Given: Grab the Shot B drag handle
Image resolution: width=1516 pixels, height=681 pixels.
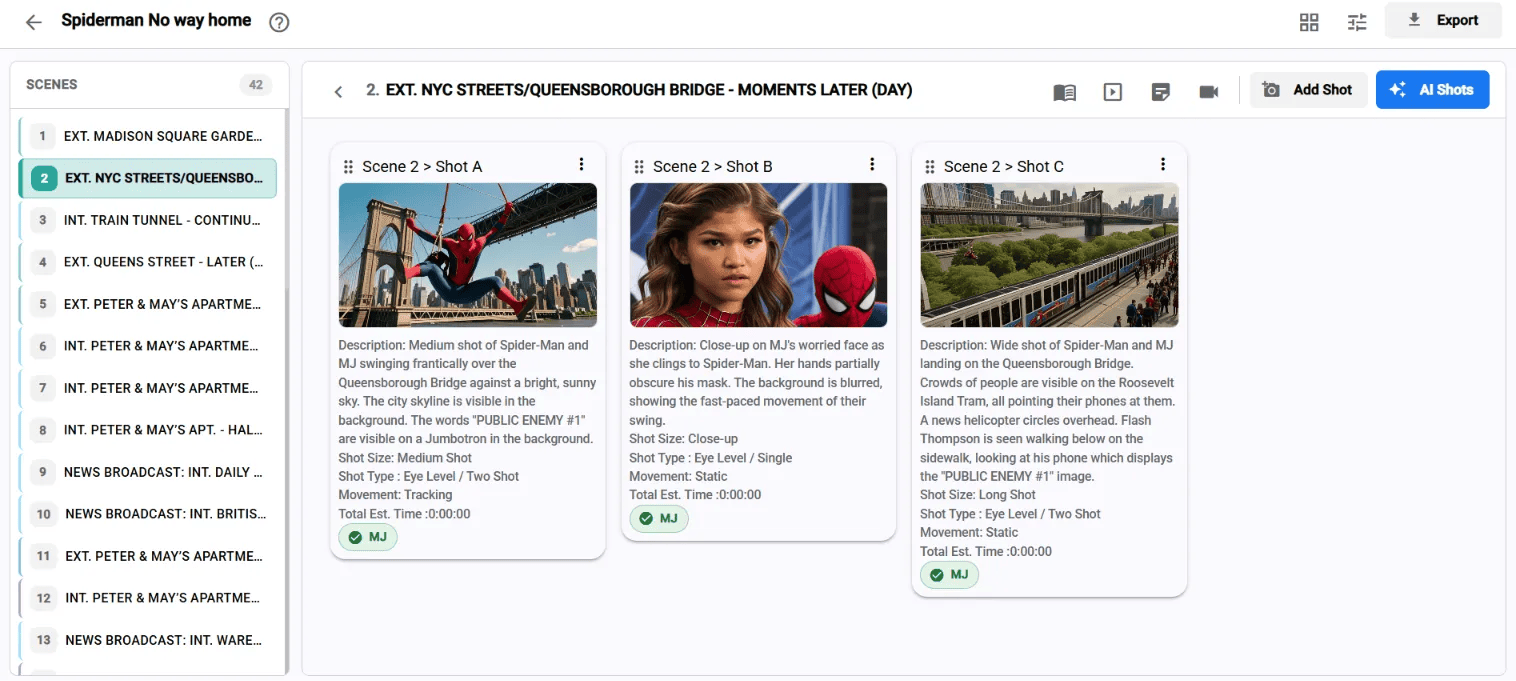Looking at the screenshot, I should [x=639, y=167].
